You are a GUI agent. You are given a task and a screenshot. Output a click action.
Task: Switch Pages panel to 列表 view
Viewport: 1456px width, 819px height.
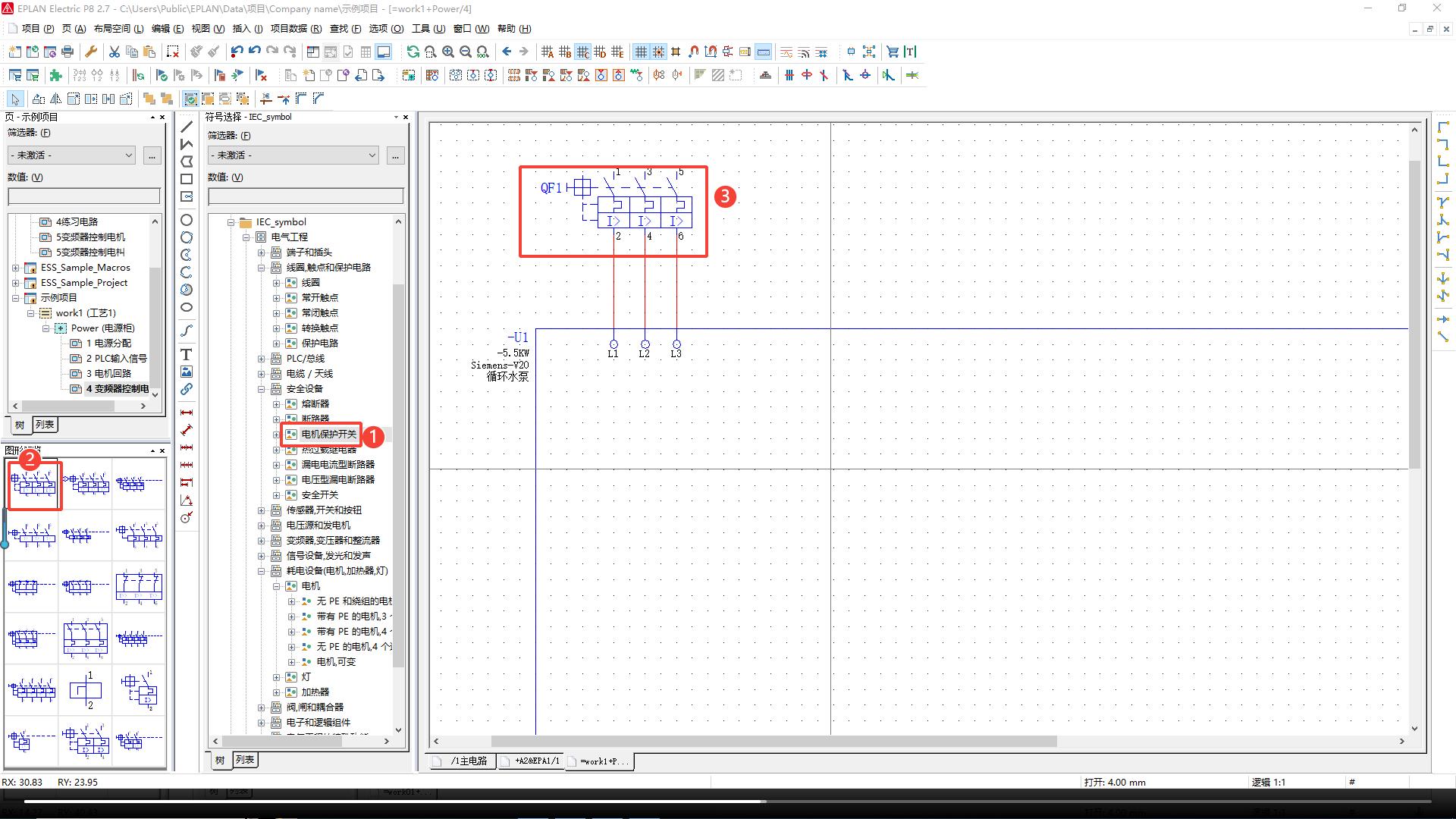pyautogui.click(x=45, y=425)
